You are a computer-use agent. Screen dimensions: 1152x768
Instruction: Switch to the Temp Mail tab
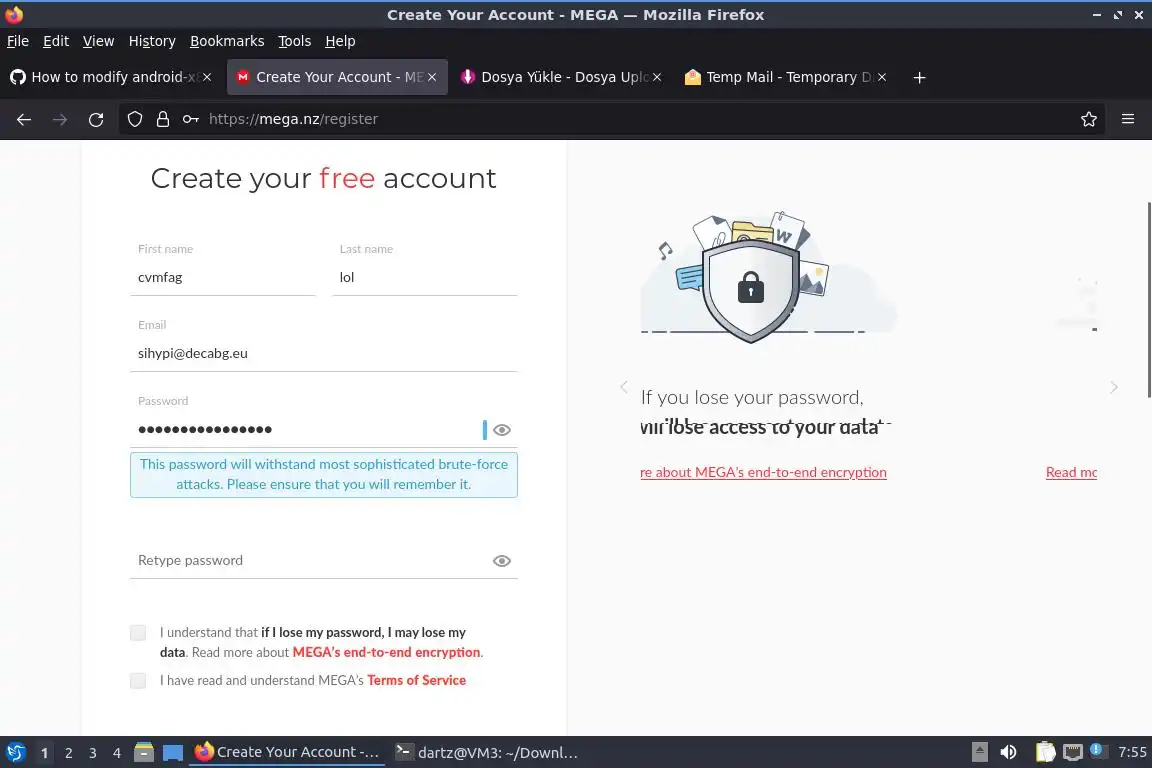click(x=785, y=77)
